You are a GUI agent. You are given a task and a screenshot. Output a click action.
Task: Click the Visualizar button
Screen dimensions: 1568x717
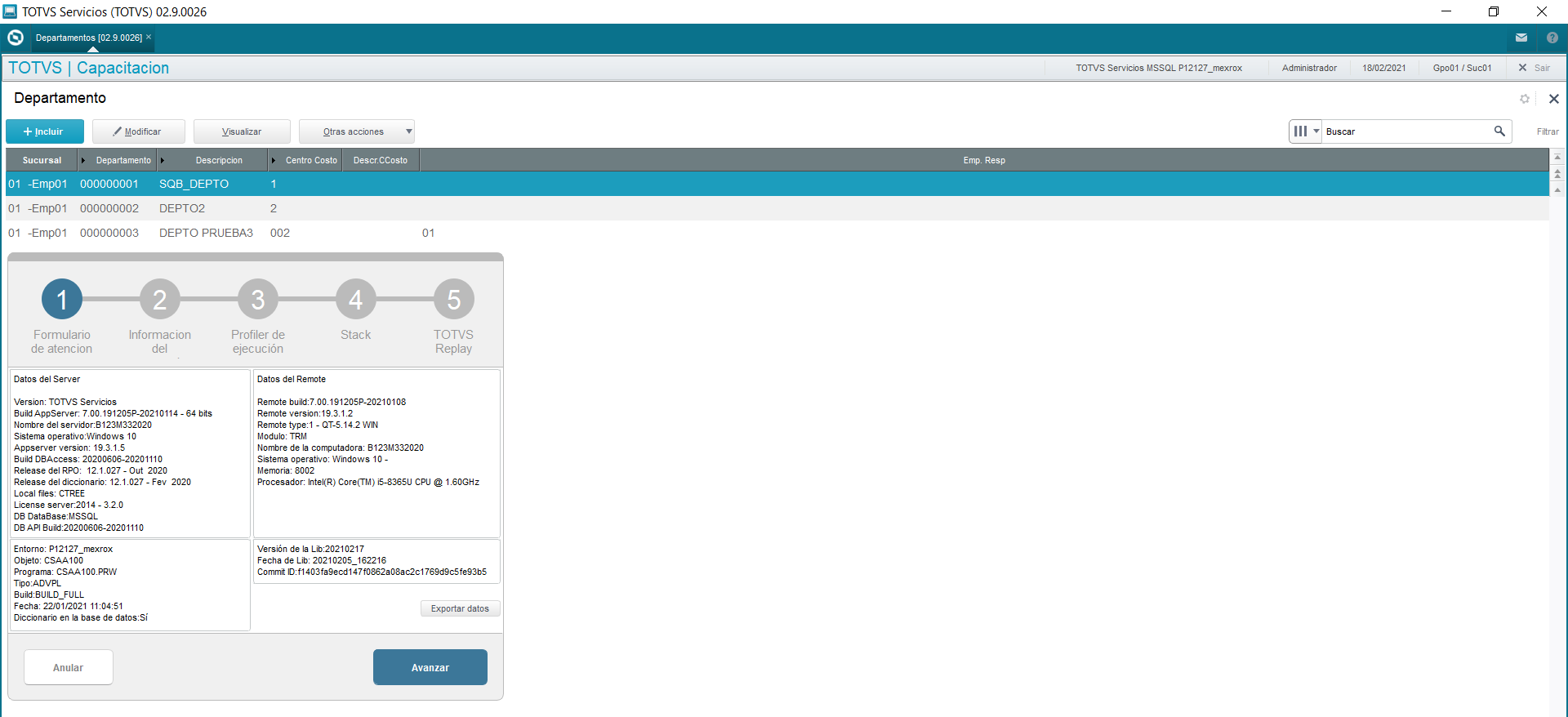tap(242, 131)
